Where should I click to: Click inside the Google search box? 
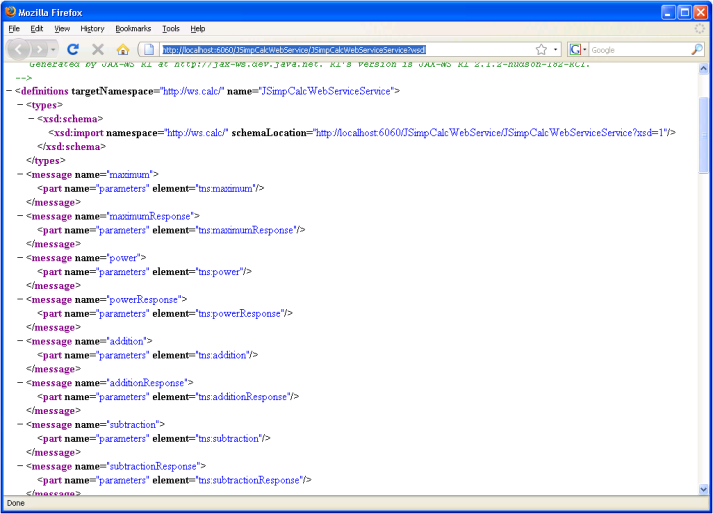tap(638, 49)
